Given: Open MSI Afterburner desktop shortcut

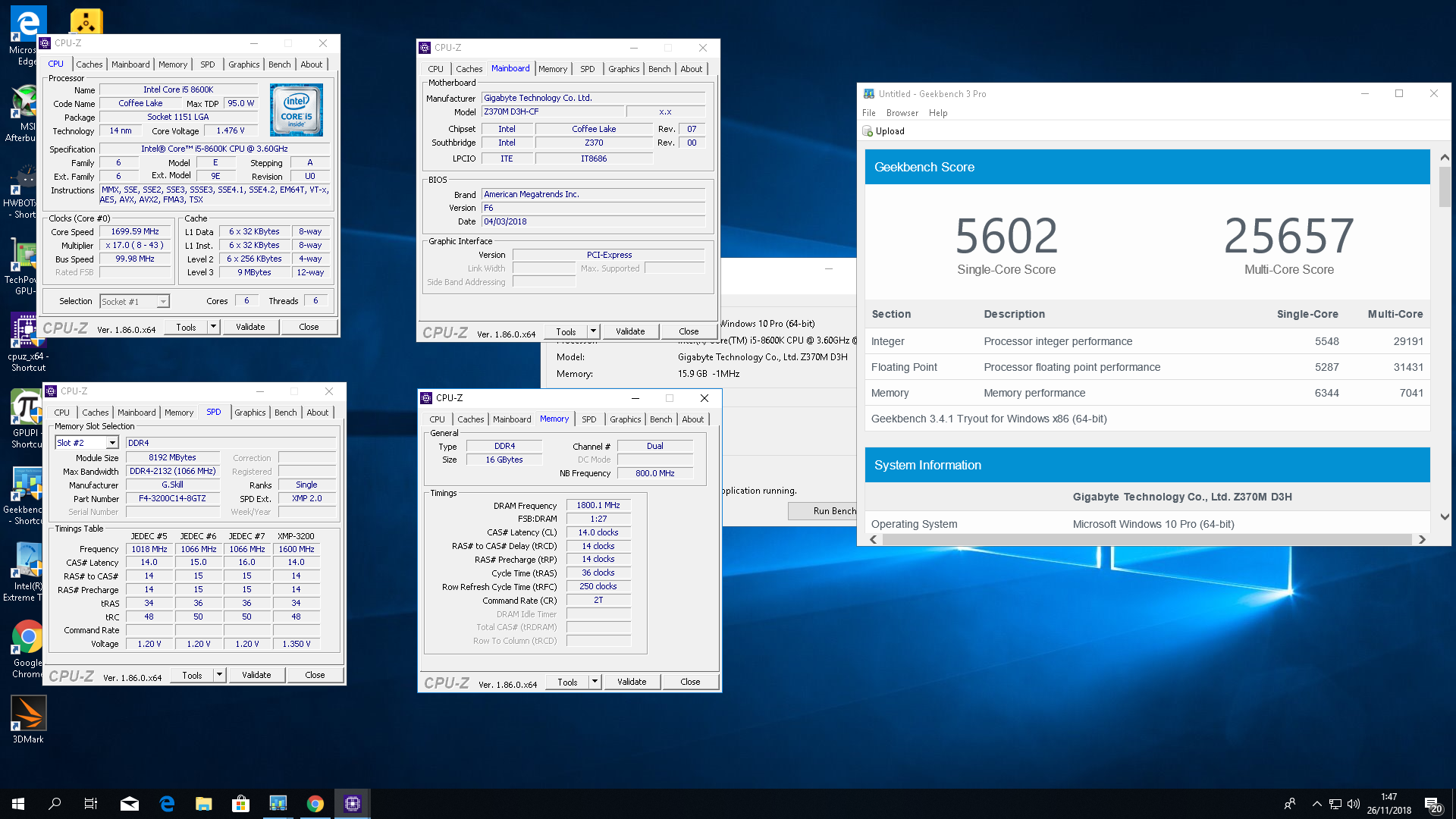Looking at the screenshot, I should tap(23, 114).
